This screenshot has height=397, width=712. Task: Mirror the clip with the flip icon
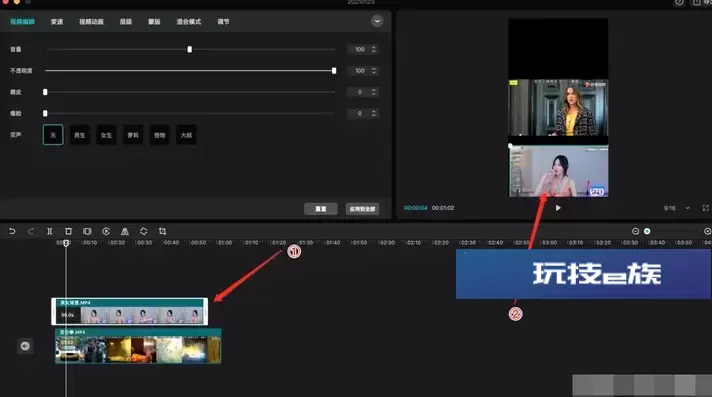(125, 231)
